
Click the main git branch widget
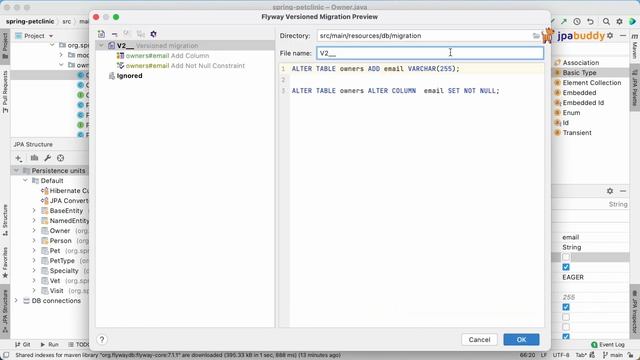pyautogui.click(x=613, y=355)
